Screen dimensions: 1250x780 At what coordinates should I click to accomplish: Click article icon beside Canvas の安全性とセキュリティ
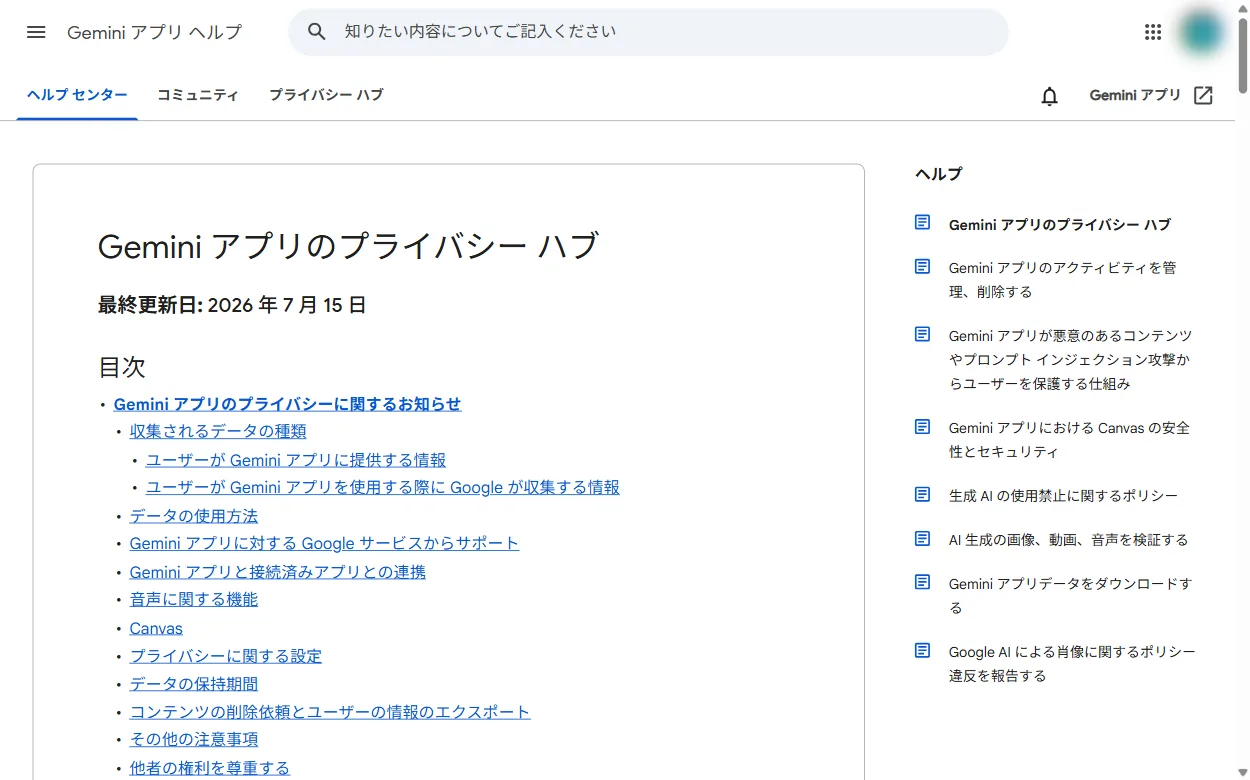pyautogui.click(x=923, y=427)
